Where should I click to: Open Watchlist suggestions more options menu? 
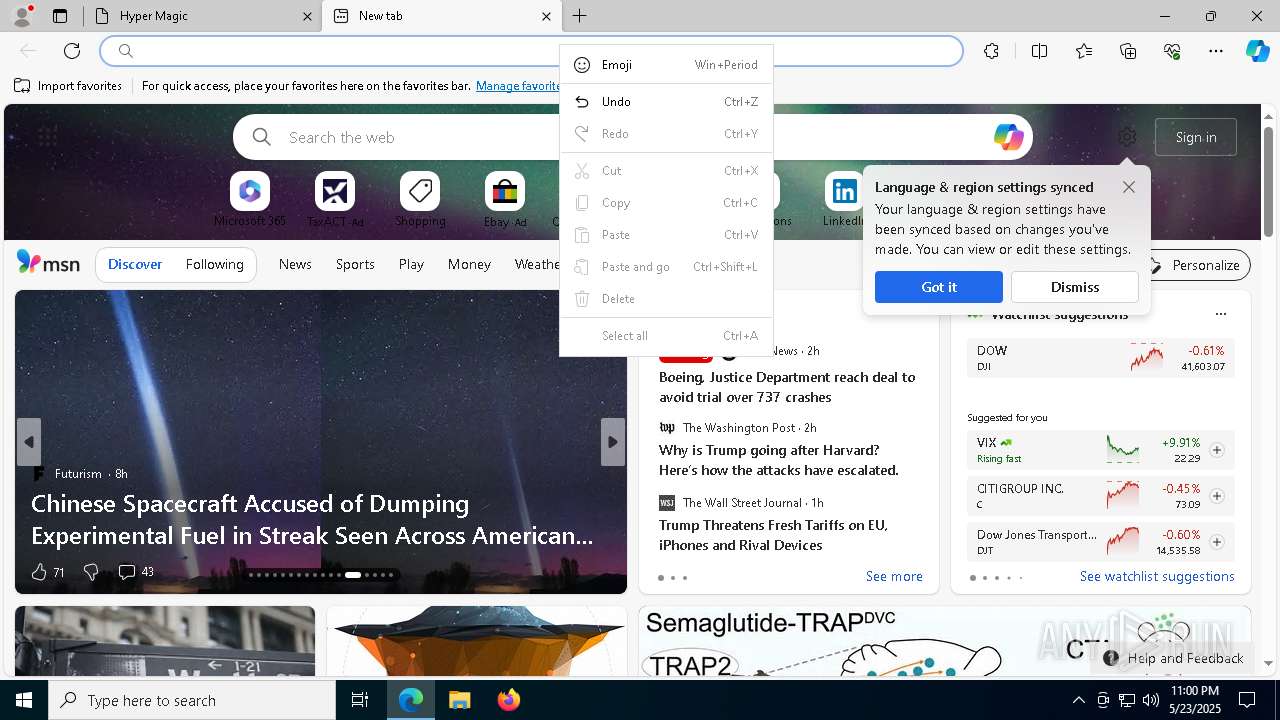click(1220, 314)
